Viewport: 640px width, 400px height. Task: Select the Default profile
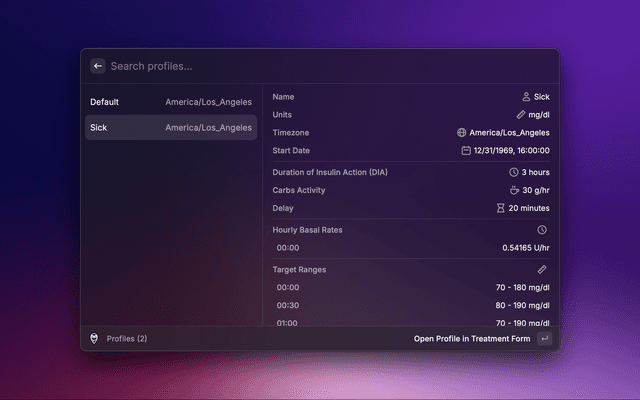(x=170, y=102)
